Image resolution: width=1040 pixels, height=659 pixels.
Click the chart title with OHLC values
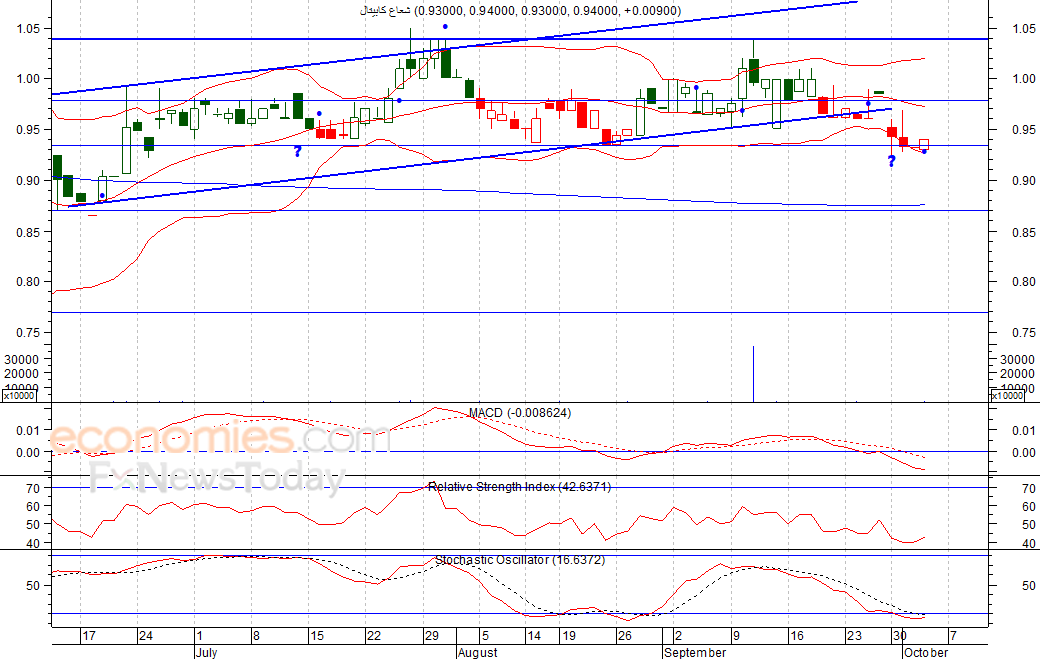coord(520,10)
